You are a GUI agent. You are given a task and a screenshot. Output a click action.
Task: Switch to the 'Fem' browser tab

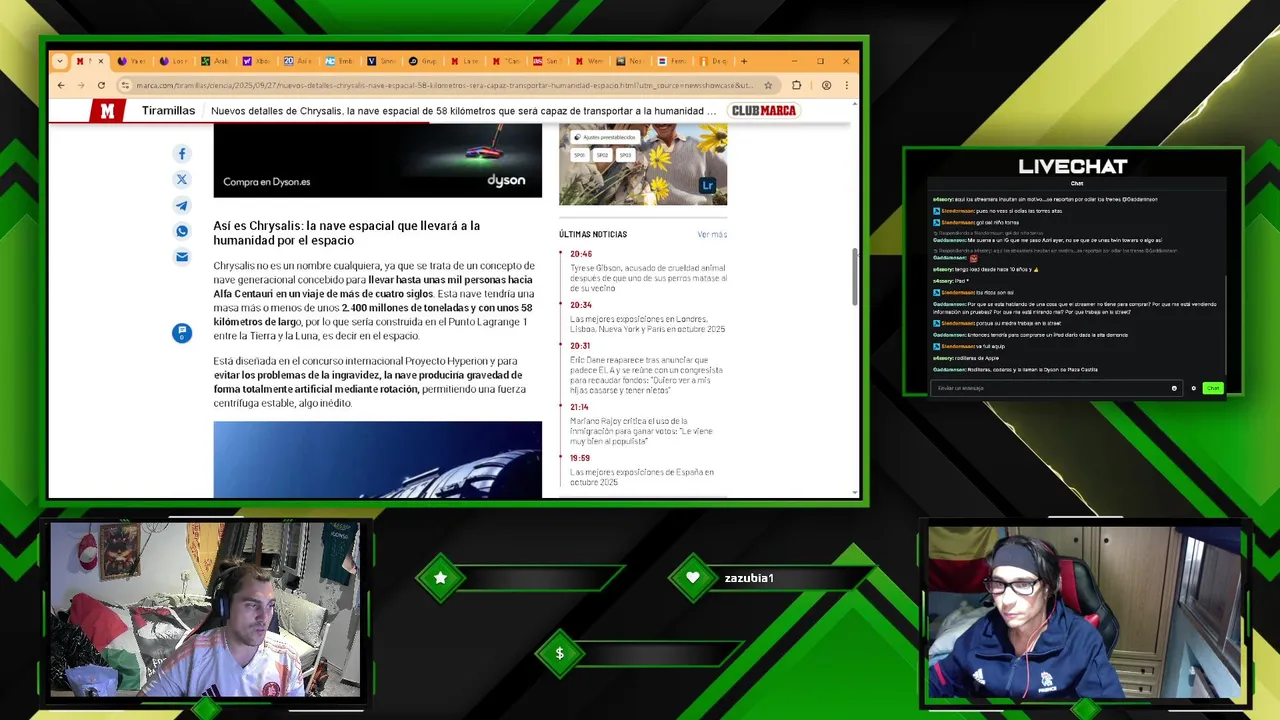tap(671, 61)
